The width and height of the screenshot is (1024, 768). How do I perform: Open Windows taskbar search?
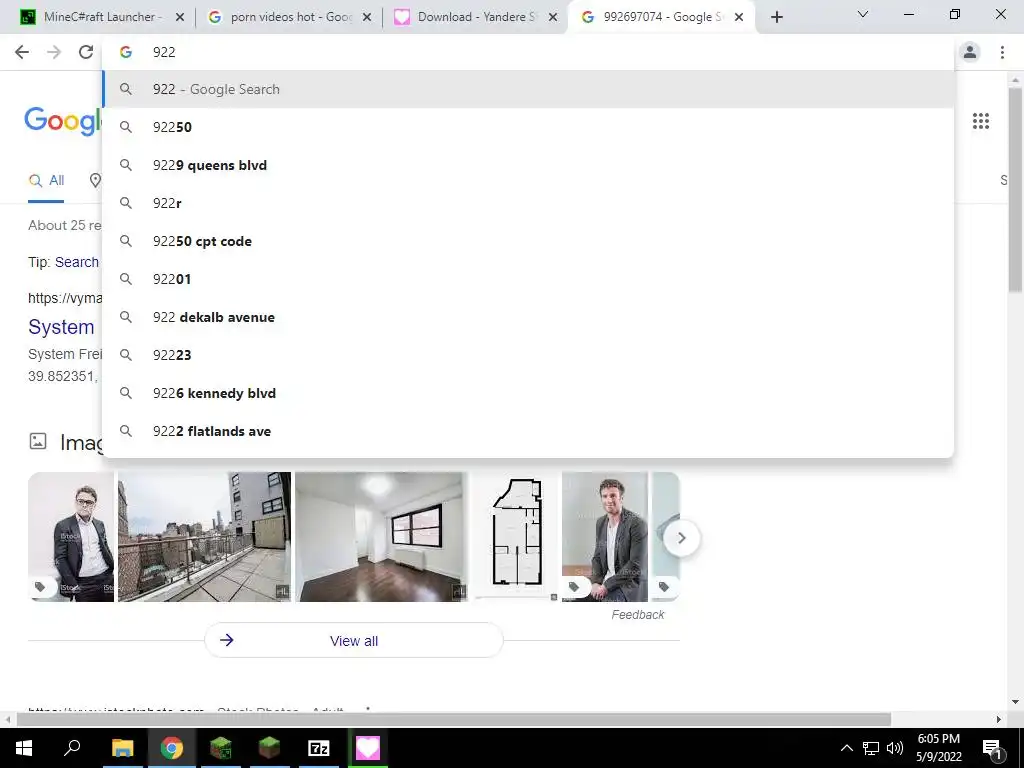click(72, 748)
